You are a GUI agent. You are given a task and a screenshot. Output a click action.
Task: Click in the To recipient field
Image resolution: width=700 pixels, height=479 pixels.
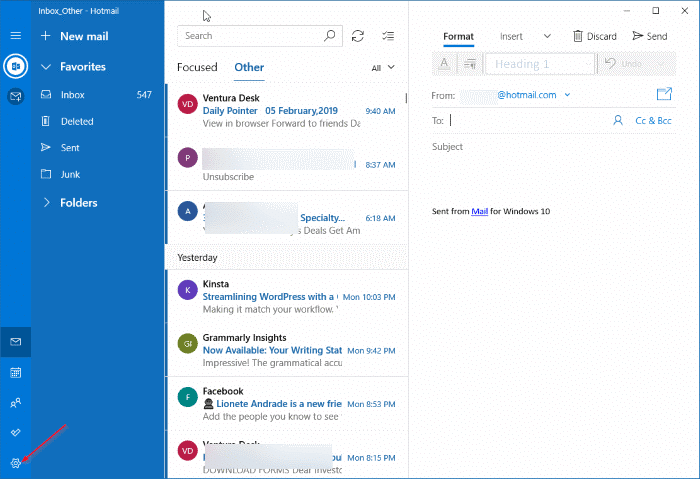(x=527, y=121)
